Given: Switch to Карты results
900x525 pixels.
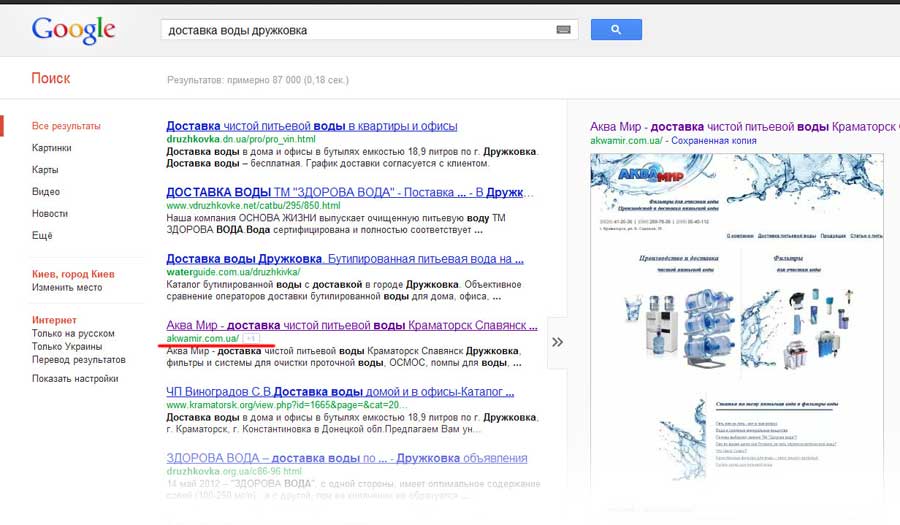Looking at the screenshot, I should [45, 169].
